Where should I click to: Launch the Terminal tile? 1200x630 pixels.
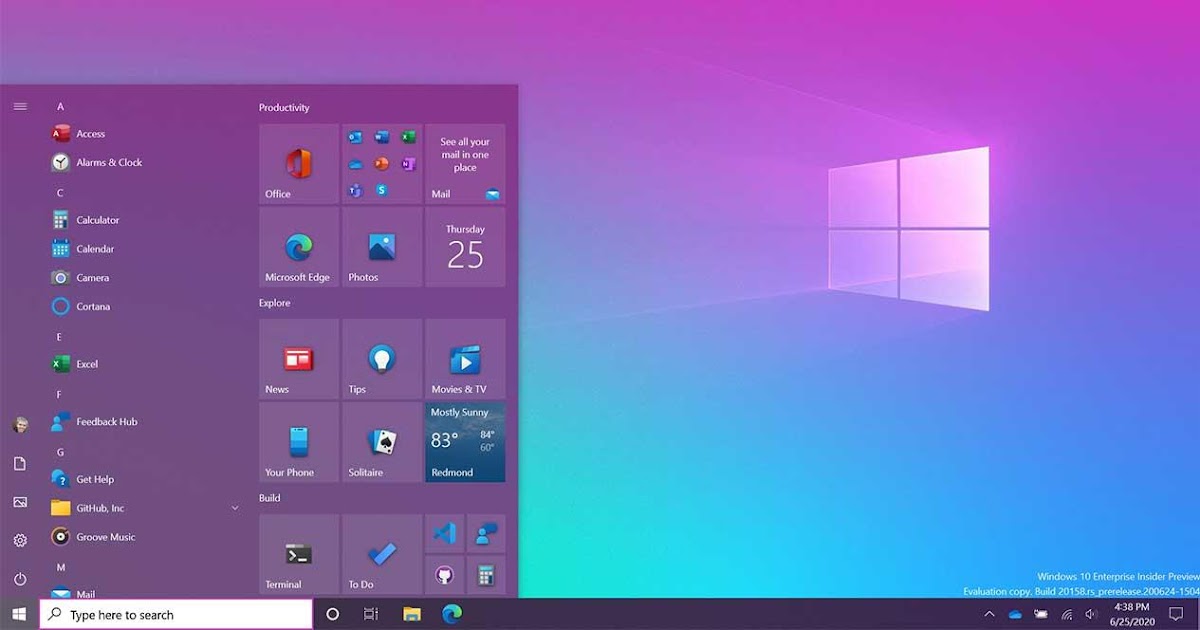pos(299,554)
